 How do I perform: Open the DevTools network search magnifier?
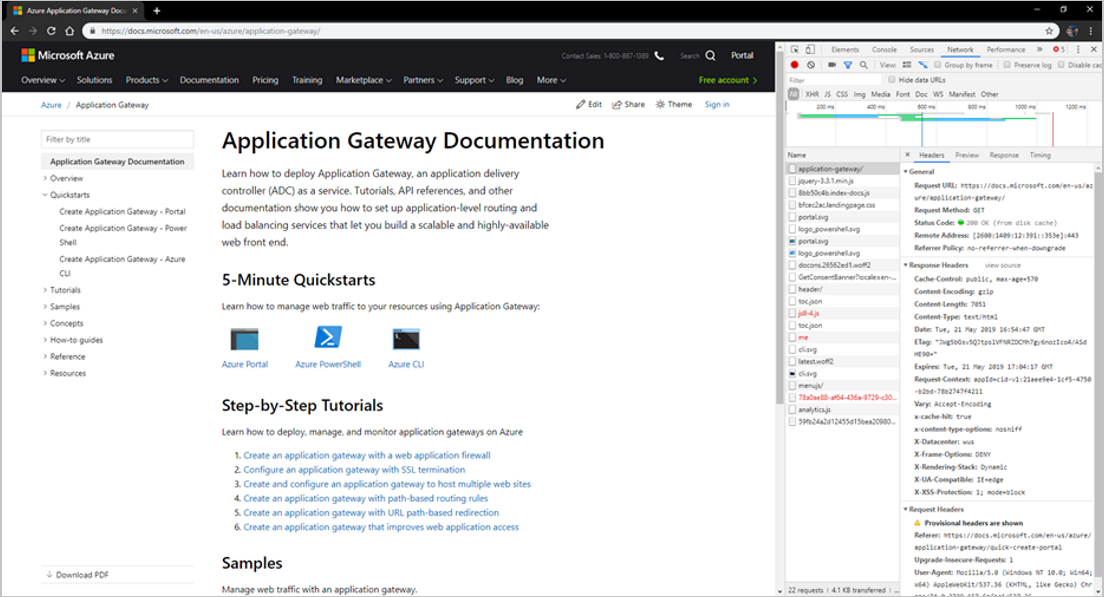coord(862,65)
